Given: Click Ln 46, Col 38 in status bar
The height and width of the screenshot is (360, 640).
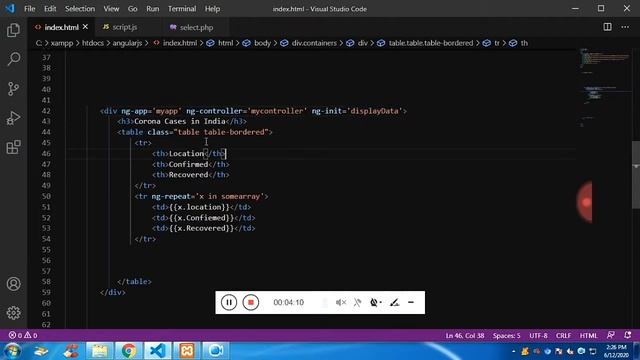Looking at the screenshot, I should click(x=465, y=336).
